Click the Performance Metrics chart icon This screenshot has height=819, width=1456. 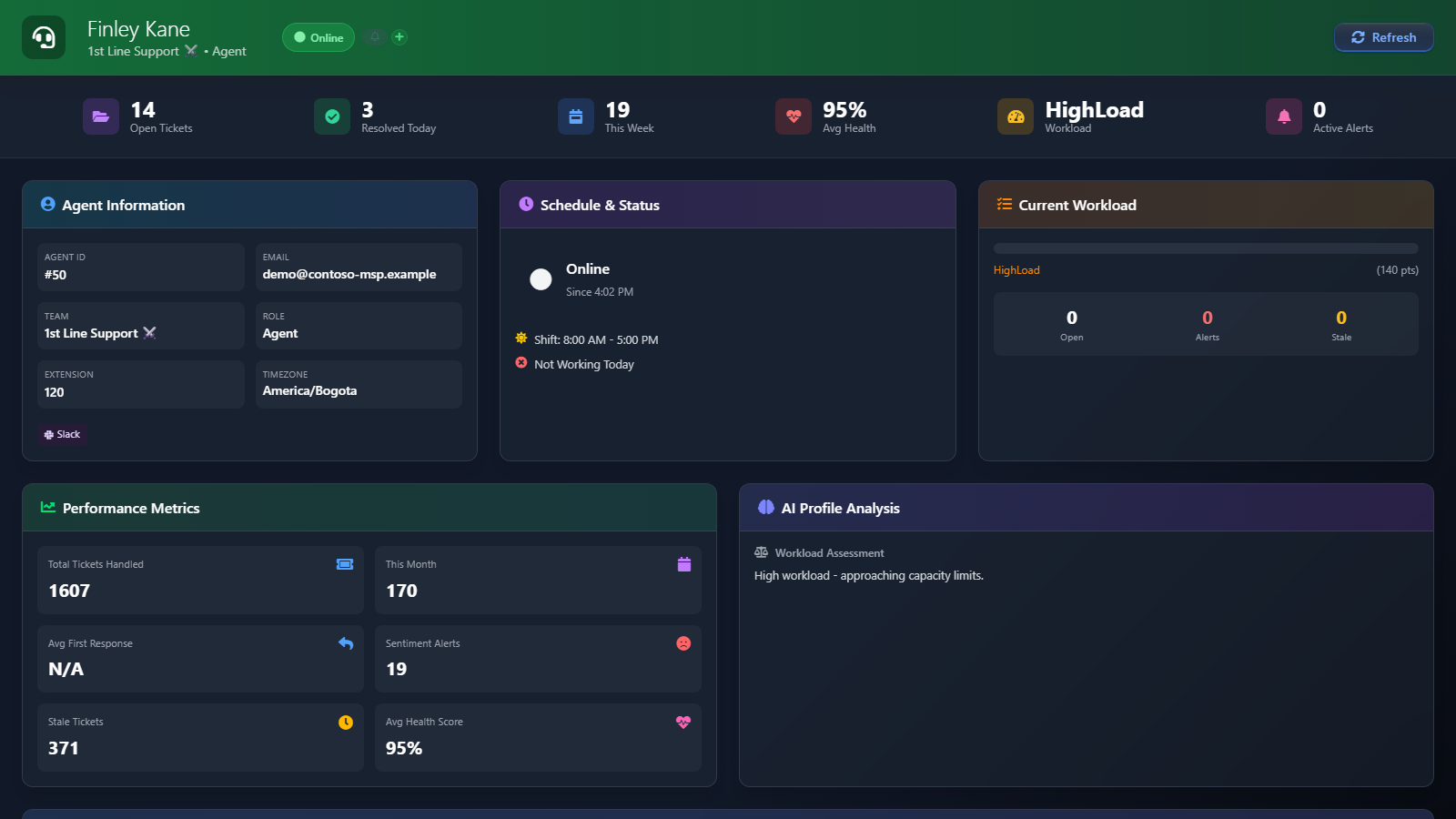(x=48, y=507)
